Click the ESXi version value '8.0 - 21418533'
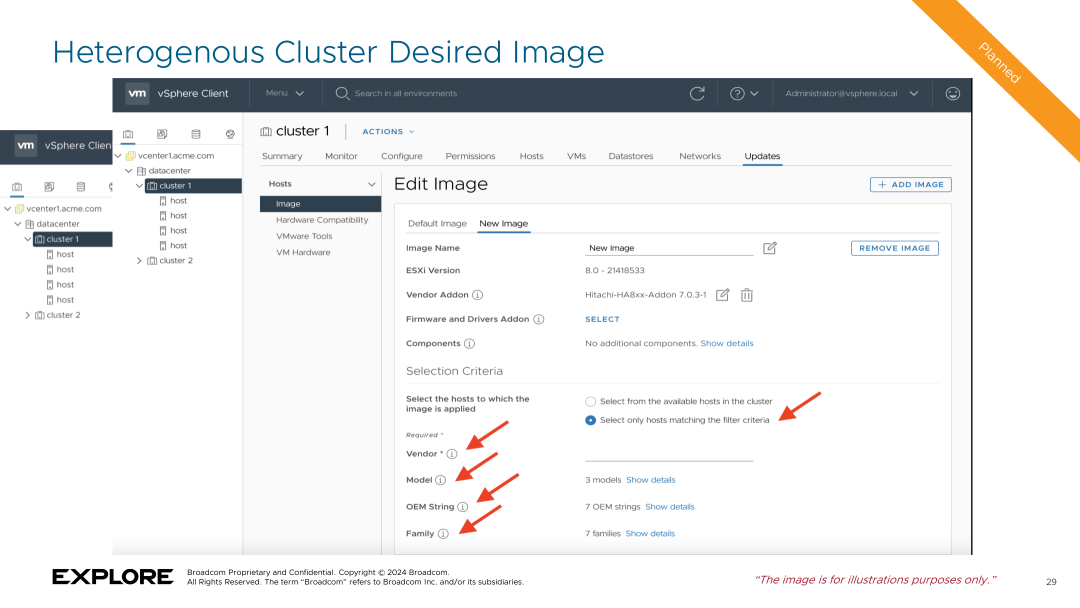The image size is (1080, 608). coord(615,271)
